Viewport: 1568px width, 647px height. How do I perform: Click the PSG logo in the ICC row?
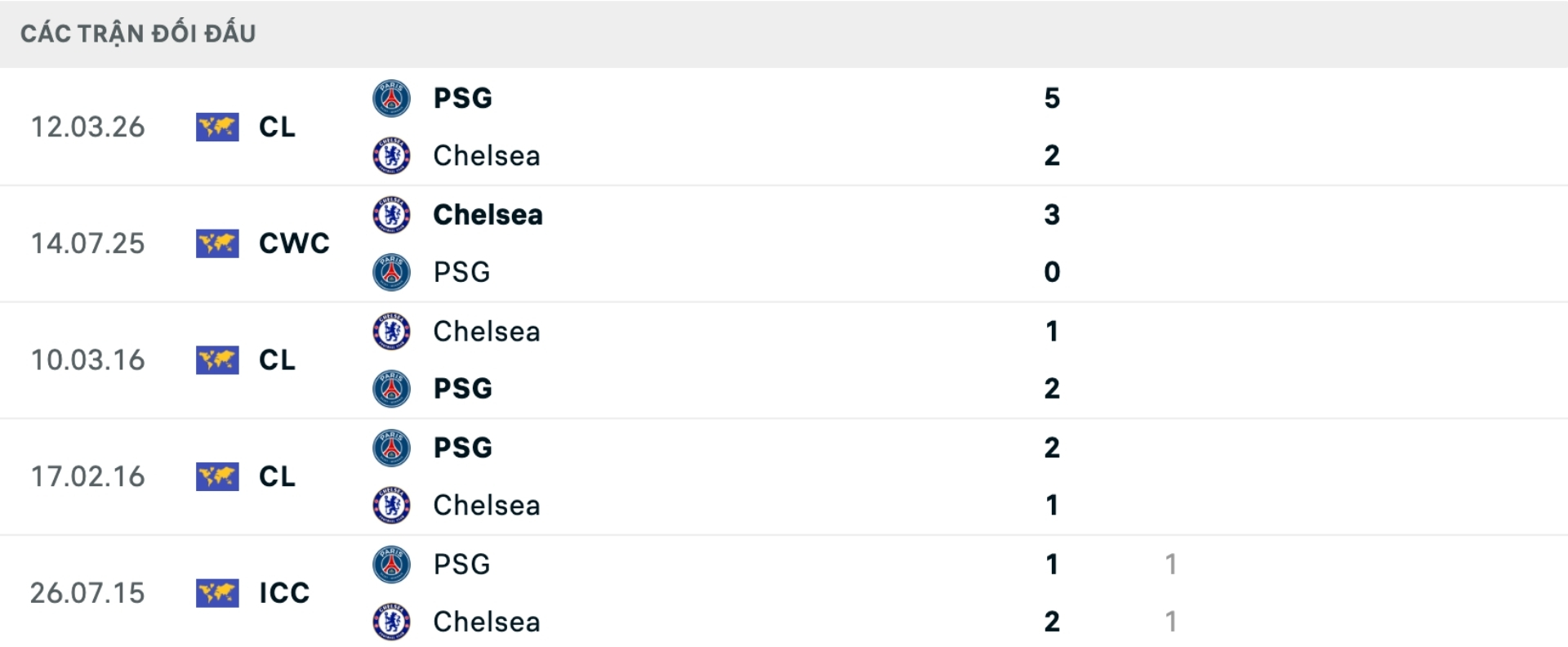(392, 564)
